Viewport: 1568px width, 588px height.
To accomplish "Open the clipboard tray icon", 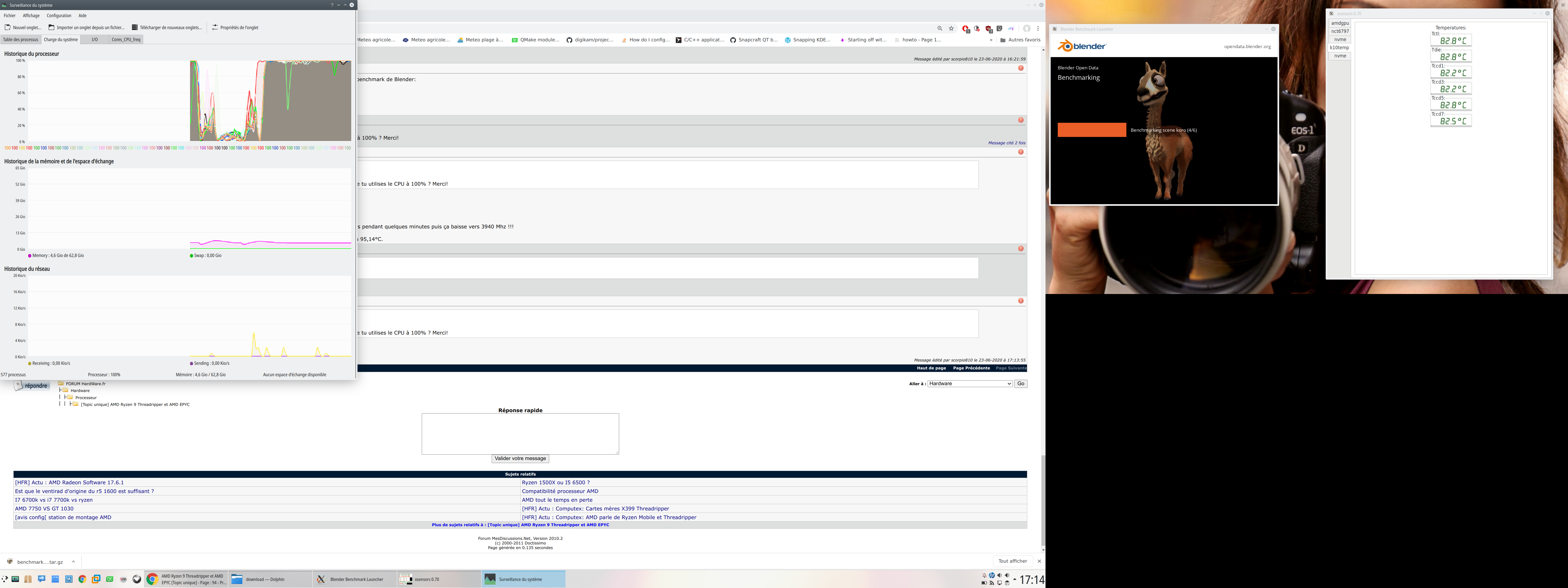I will 1007,583.
